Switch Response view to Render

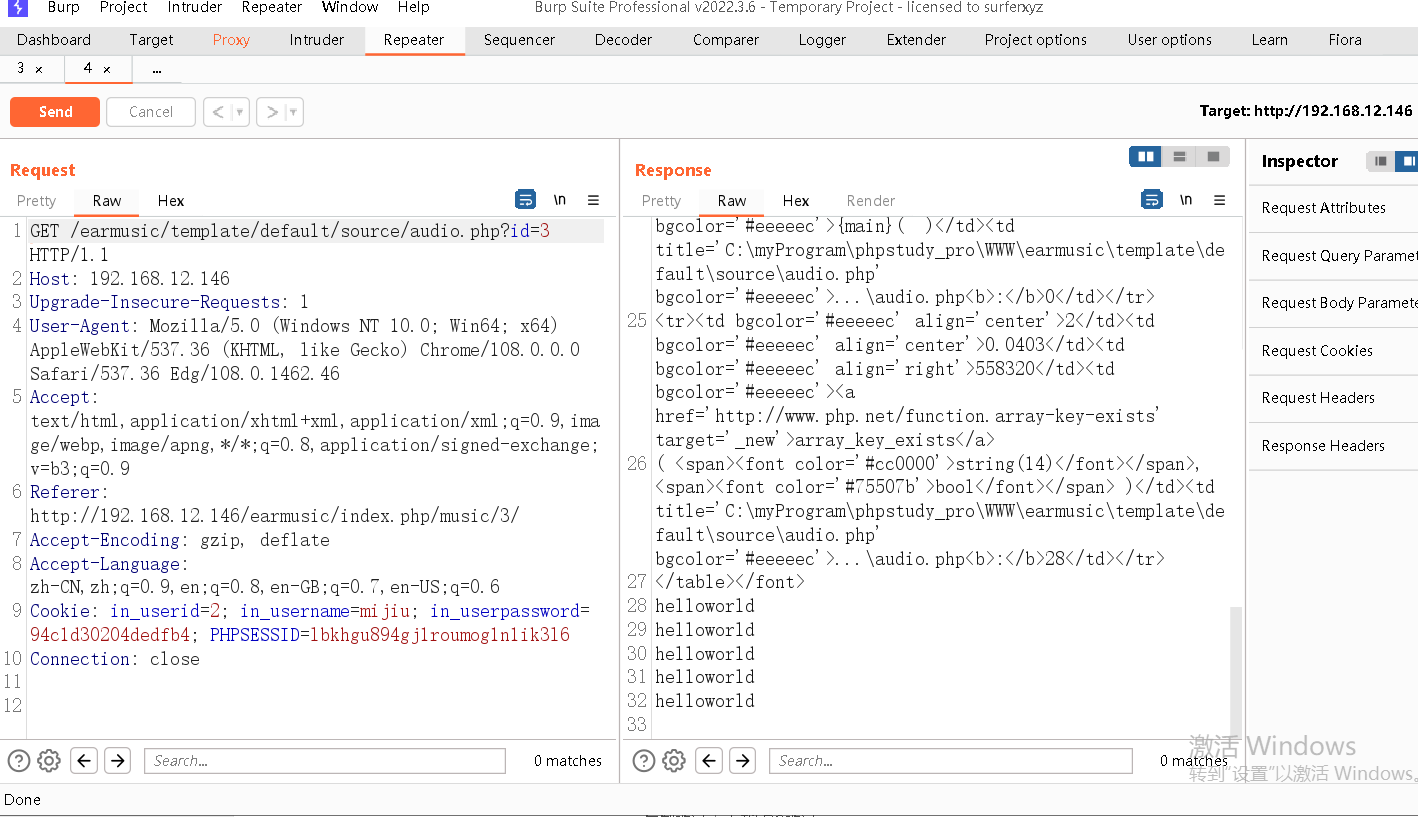coord(871,200)
